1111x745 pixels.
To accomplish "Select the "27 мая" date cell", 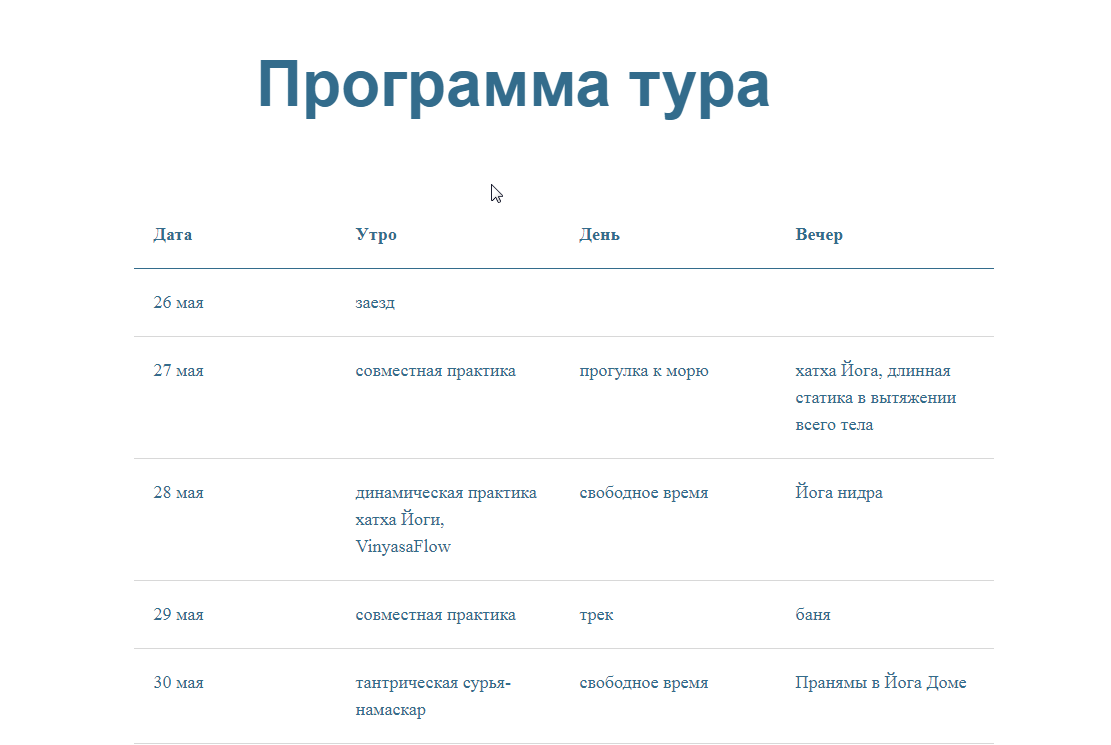I will tap(178, 371).
